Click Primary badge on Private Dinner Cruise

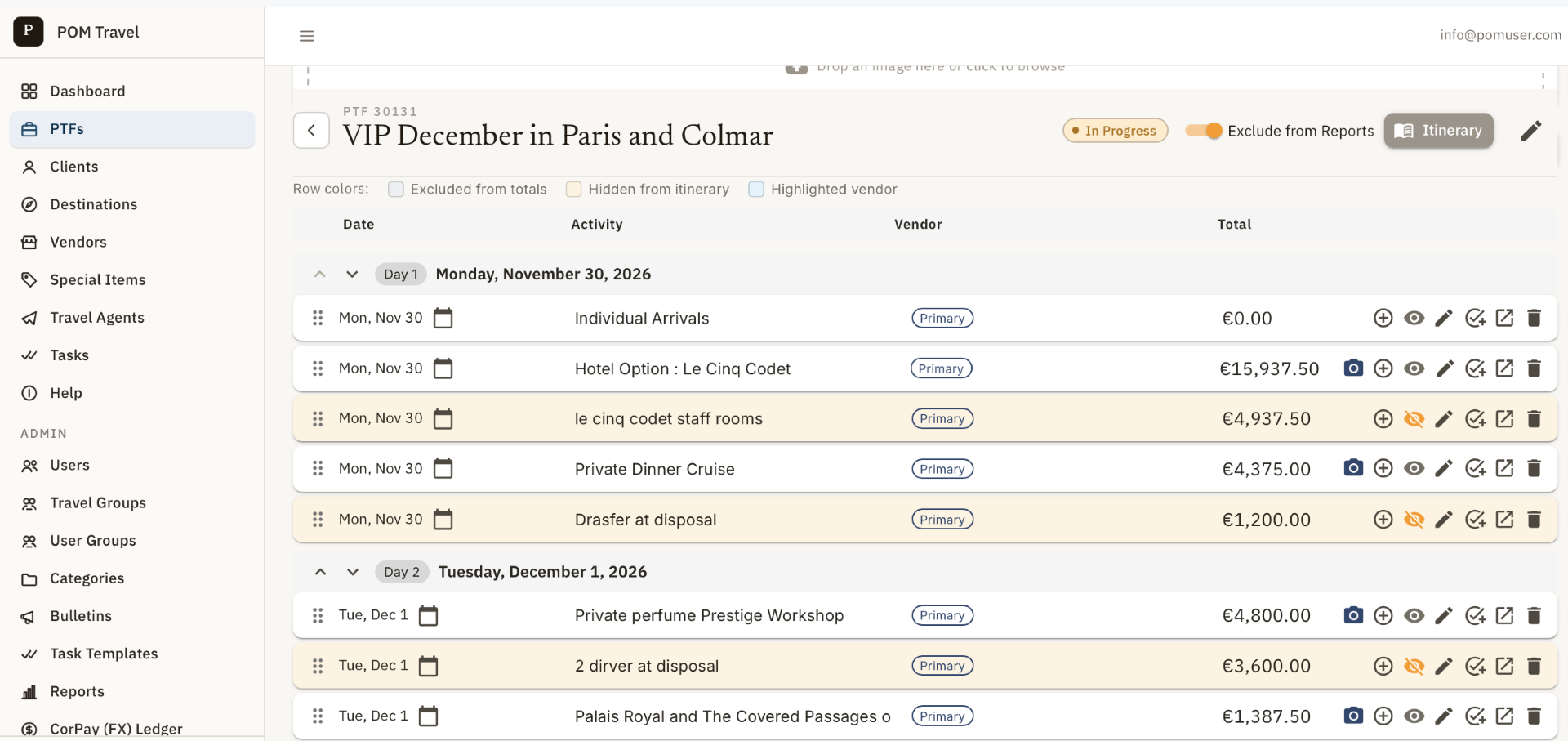942,469
